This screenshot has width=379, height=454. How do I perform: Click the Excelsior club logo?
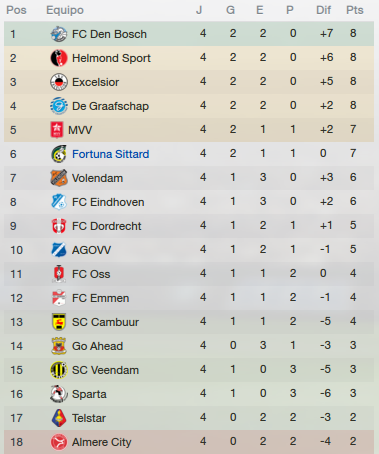coord(59,82)
